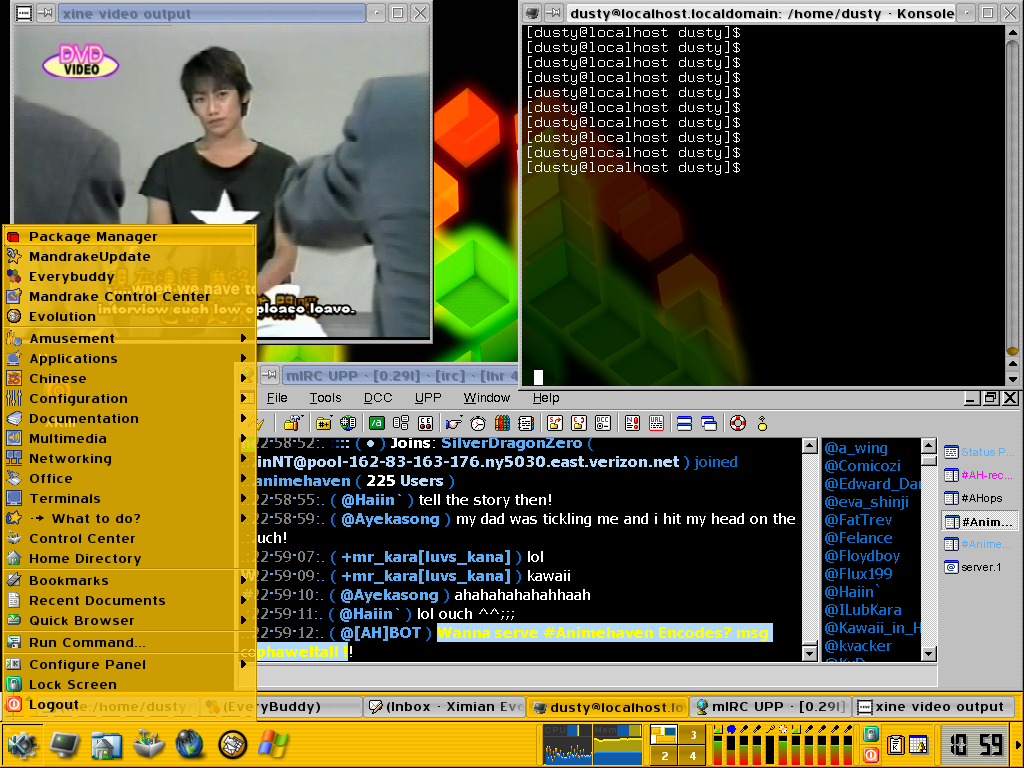The image size is (1024, 768).
Task: Launch terminal monitor icon in panel
Action: [x=65, y=744]
